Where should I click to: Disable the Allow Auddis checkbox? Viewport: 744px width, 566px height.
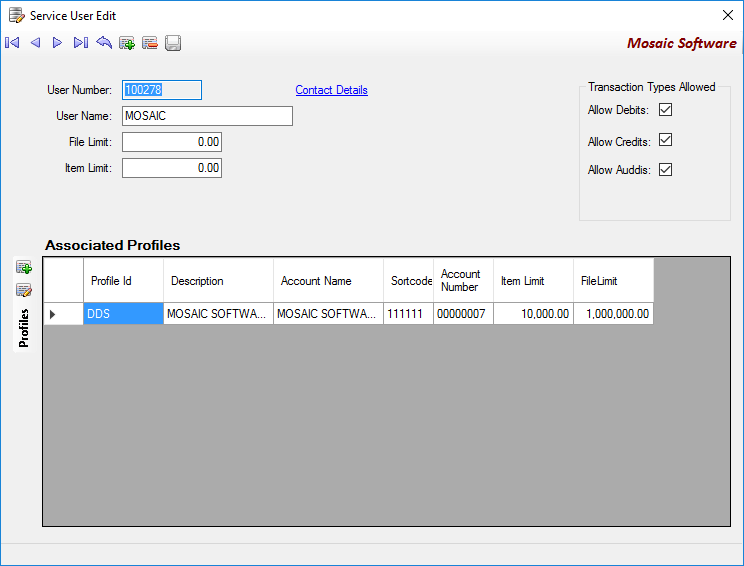665,169
